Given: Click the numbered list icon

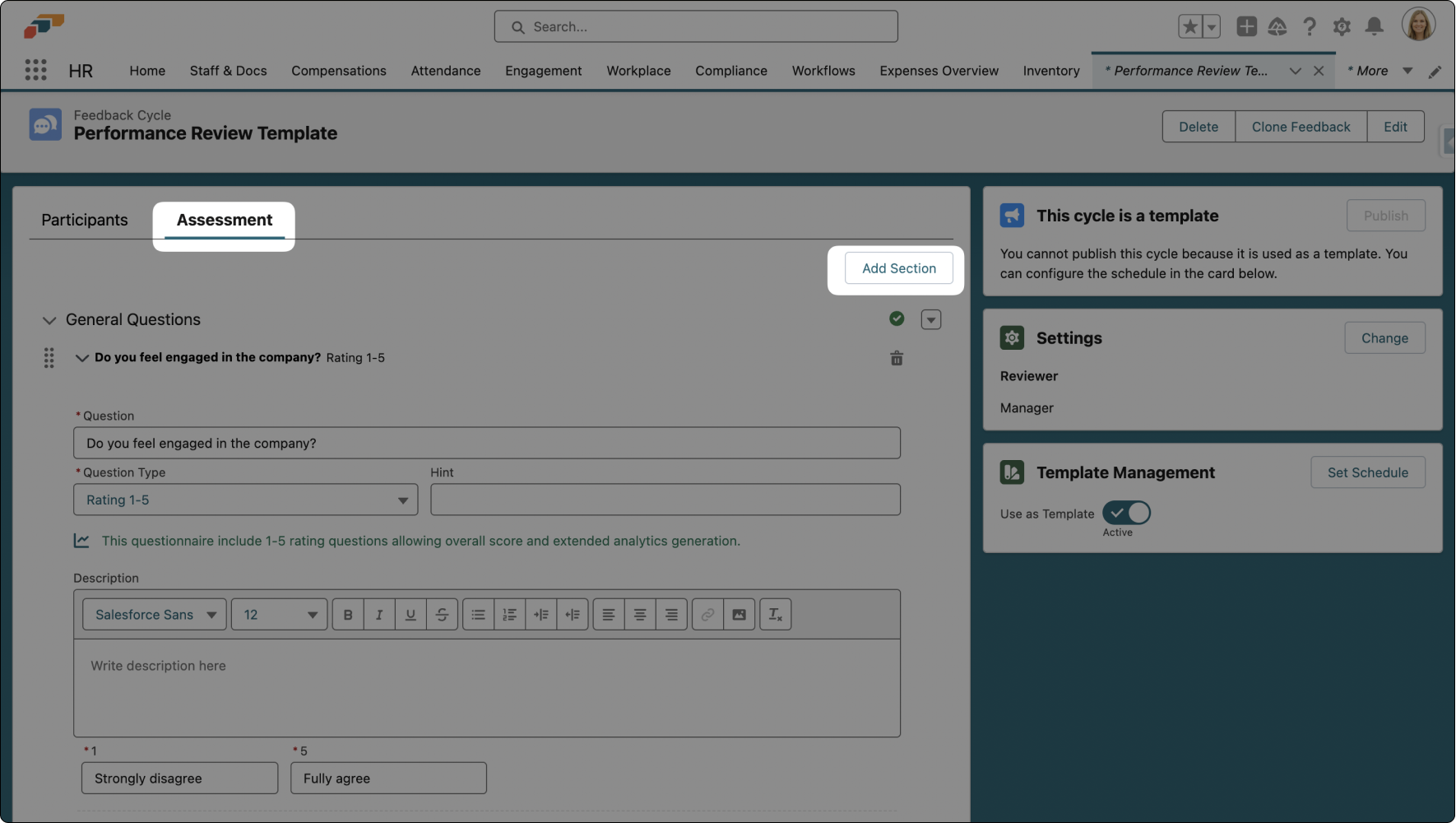Looking at the screenshot, I should pos(509,615).
